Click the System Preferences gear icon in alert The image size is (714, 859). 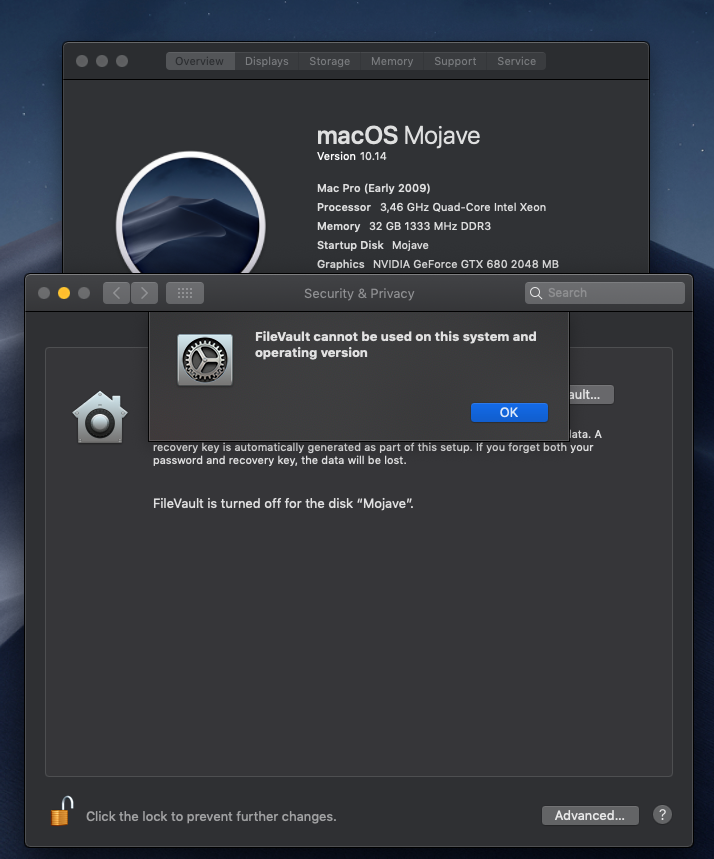pos(205,360)
